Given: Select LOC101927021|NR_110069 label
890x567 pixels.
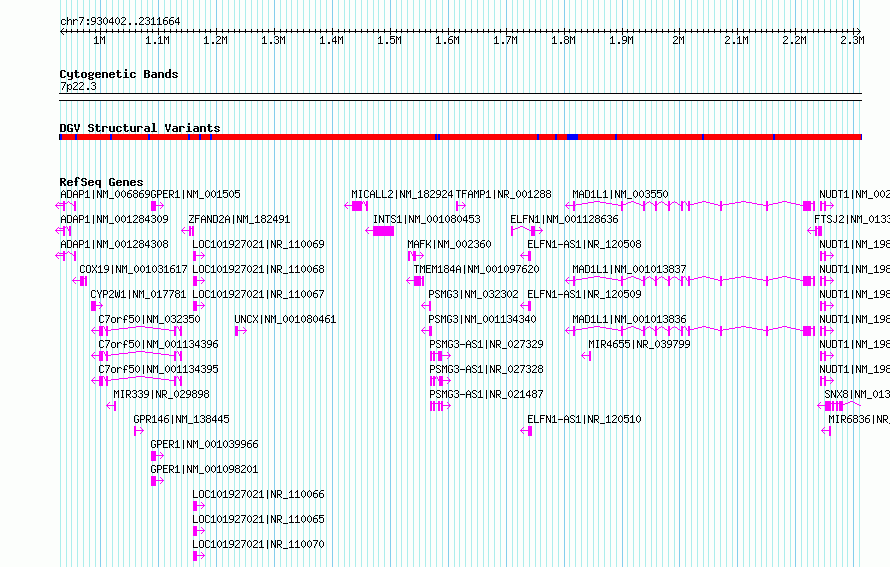Looking at the screenshot, I should (258, 244).
